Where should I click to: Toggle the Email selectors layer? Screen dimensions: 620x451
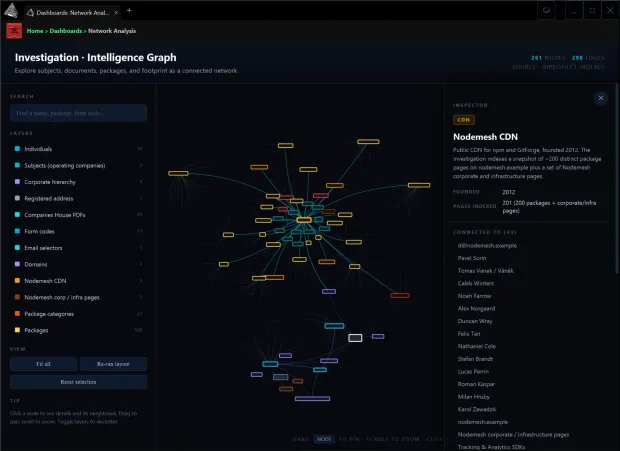click(78, 248)
